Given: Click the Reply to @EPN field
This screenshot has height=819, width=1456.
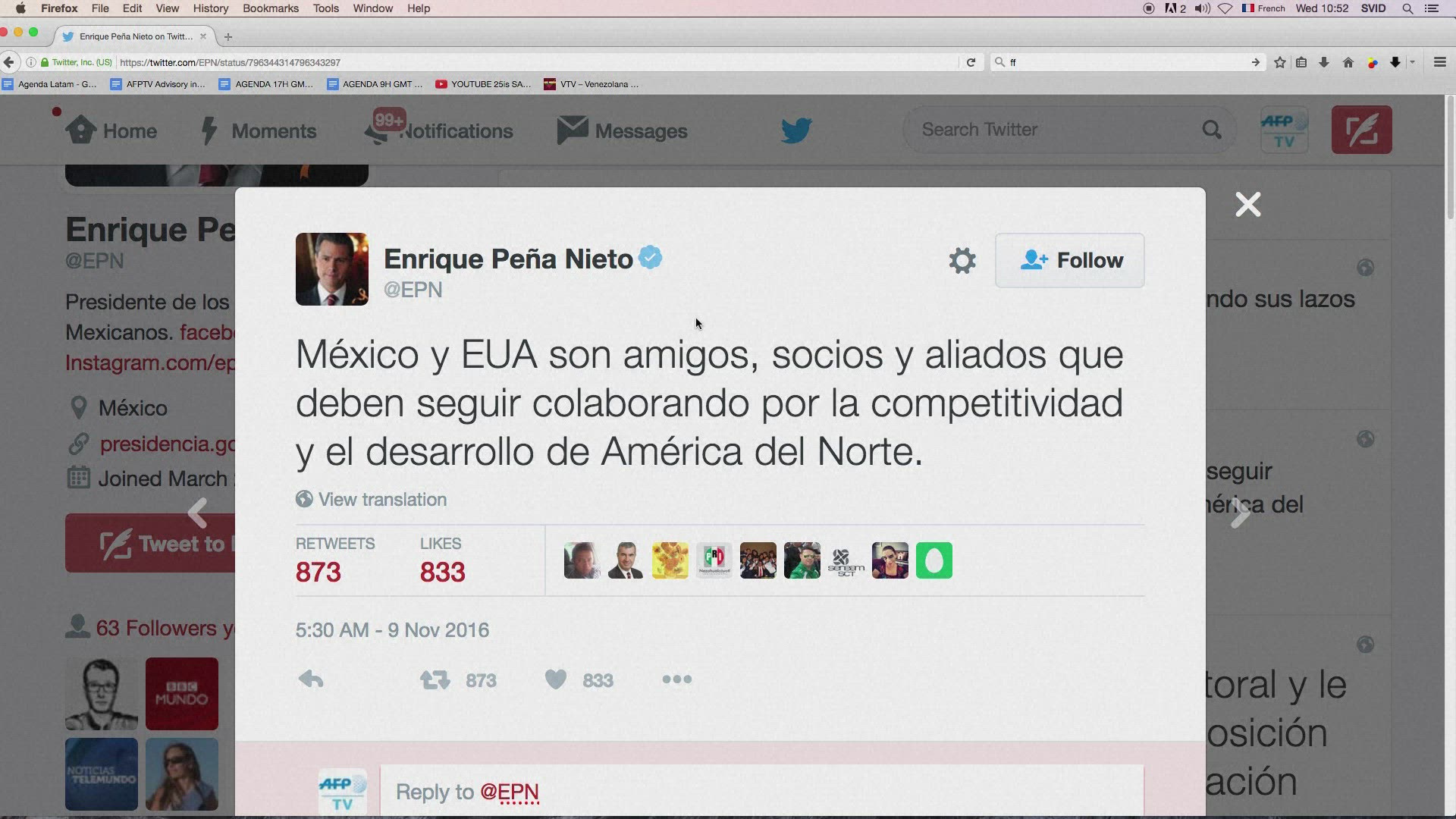Looking at the screenshot, I should [762, 791].
